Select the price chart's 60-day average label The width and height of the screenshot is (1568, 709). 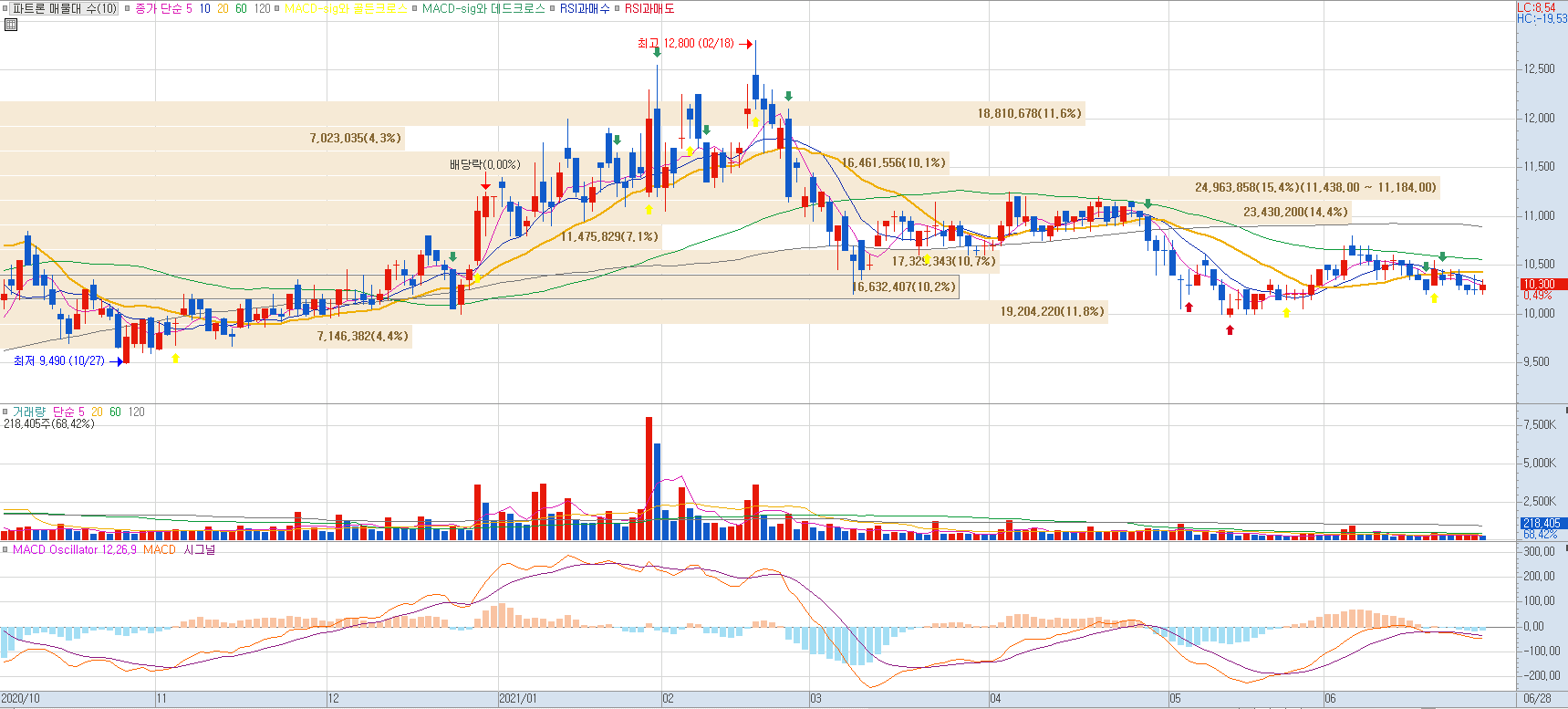click(241, 8)
